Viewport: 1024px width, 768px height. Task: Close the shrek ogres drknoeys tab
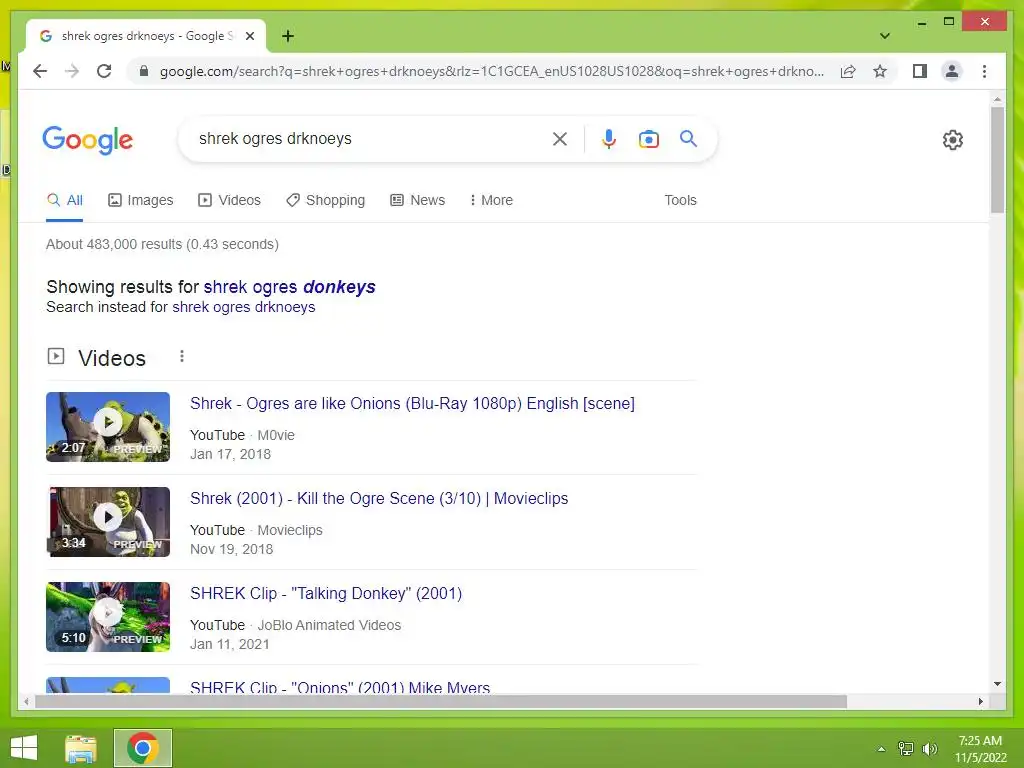pyautogui.click(x=249, y=36)
